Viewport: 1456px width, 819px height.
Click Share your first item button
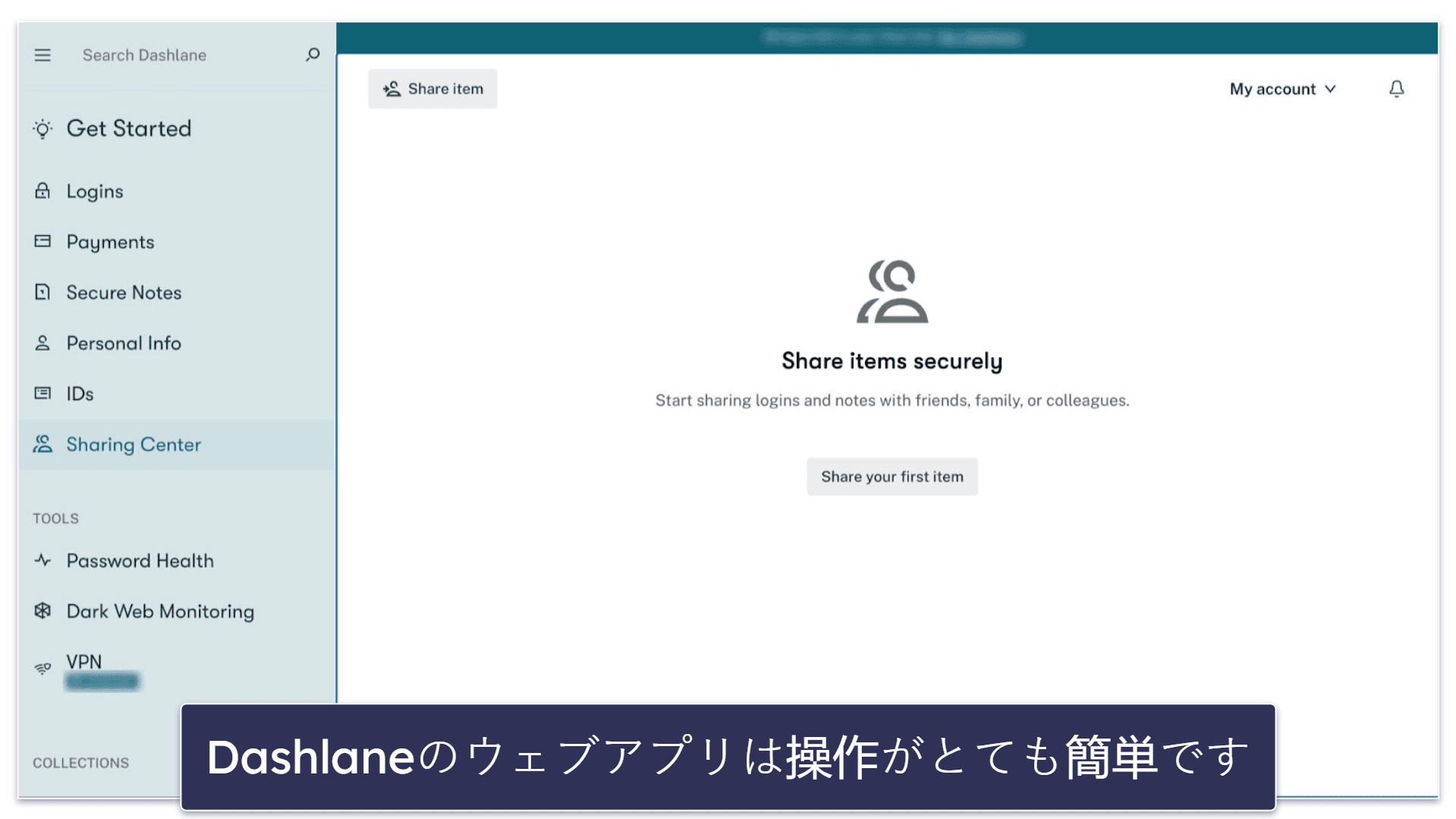click(x=892, y=477)
